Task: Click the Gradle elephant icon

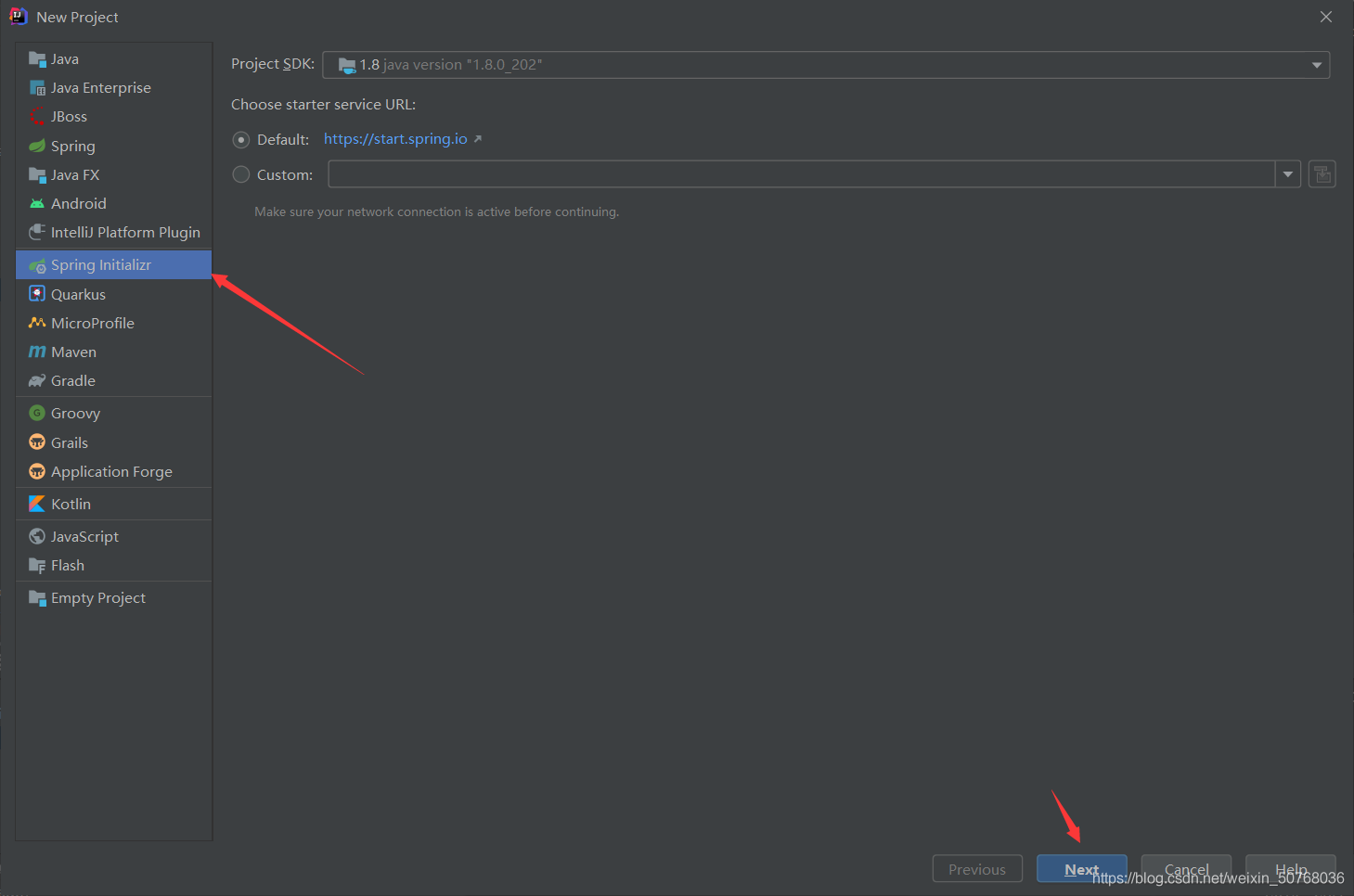Action: (x=37, y=380)
